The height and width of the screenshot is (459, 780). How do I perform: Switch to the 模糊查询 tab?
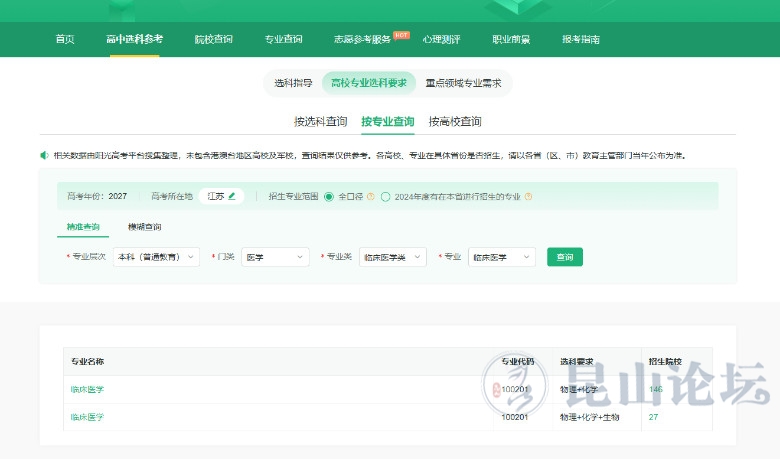(131, 227)
